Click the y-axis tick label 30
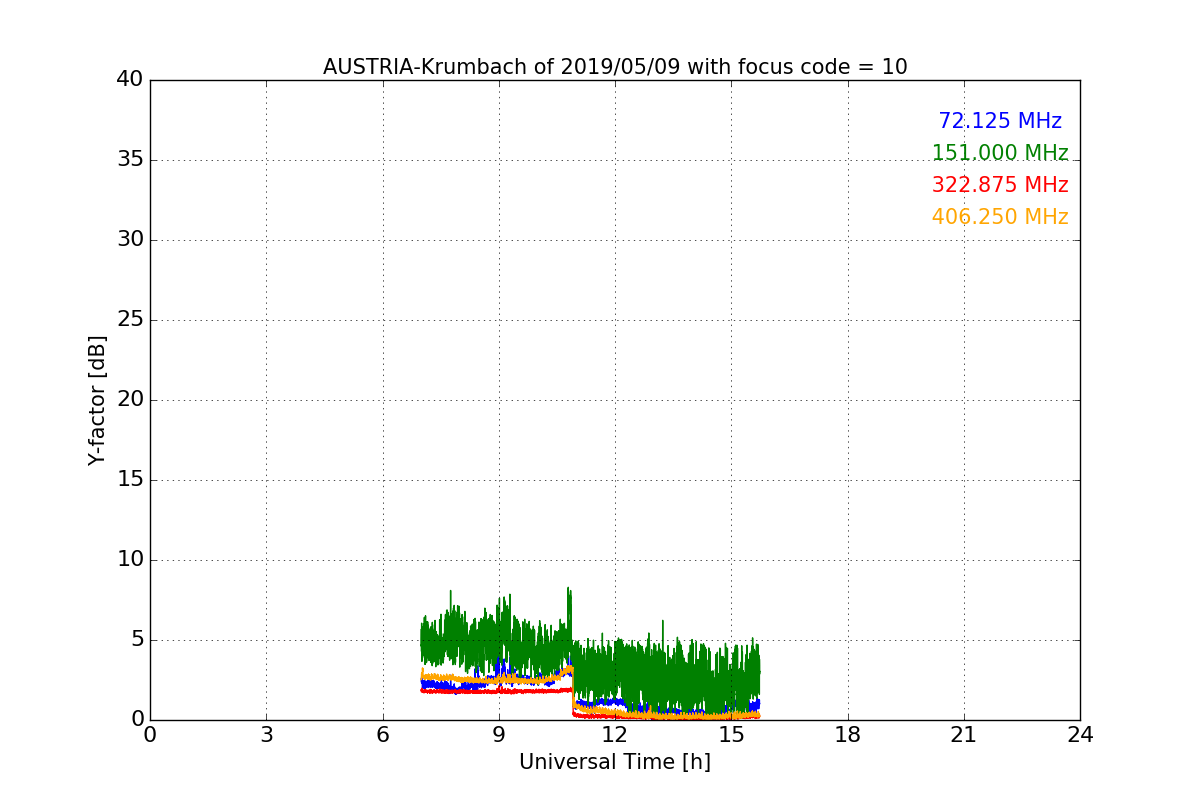 pos(130,240)
